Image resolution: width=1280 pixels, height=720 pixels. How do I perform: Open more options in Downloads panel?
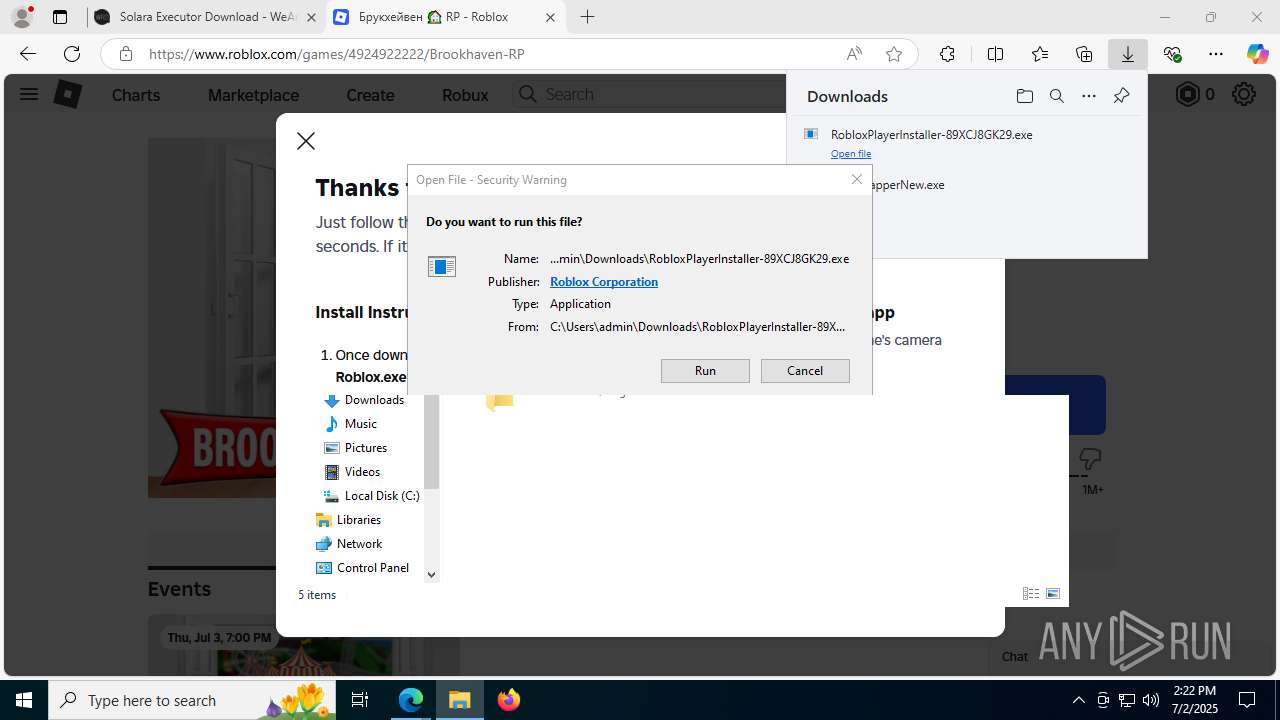click(1089, 96)
